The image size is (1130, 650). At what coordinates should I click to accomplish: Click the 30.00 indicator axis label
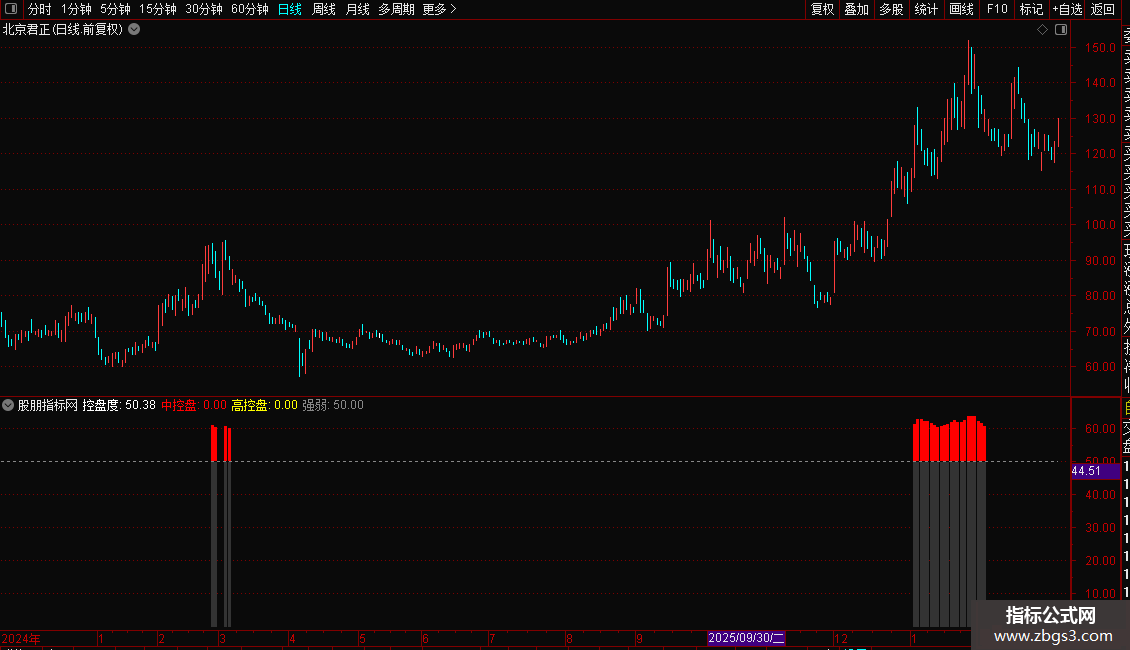(x=1100, y=527)
